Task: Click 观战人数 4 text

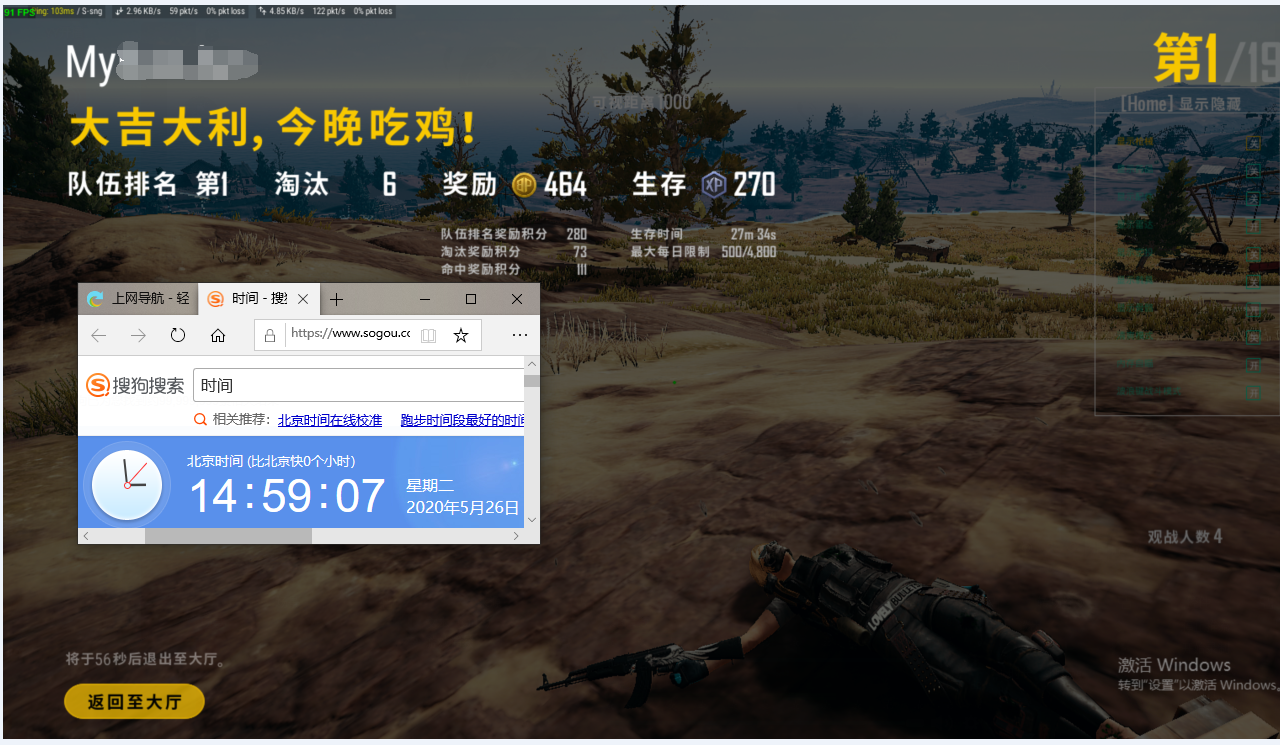Action: coord(1185,537)
